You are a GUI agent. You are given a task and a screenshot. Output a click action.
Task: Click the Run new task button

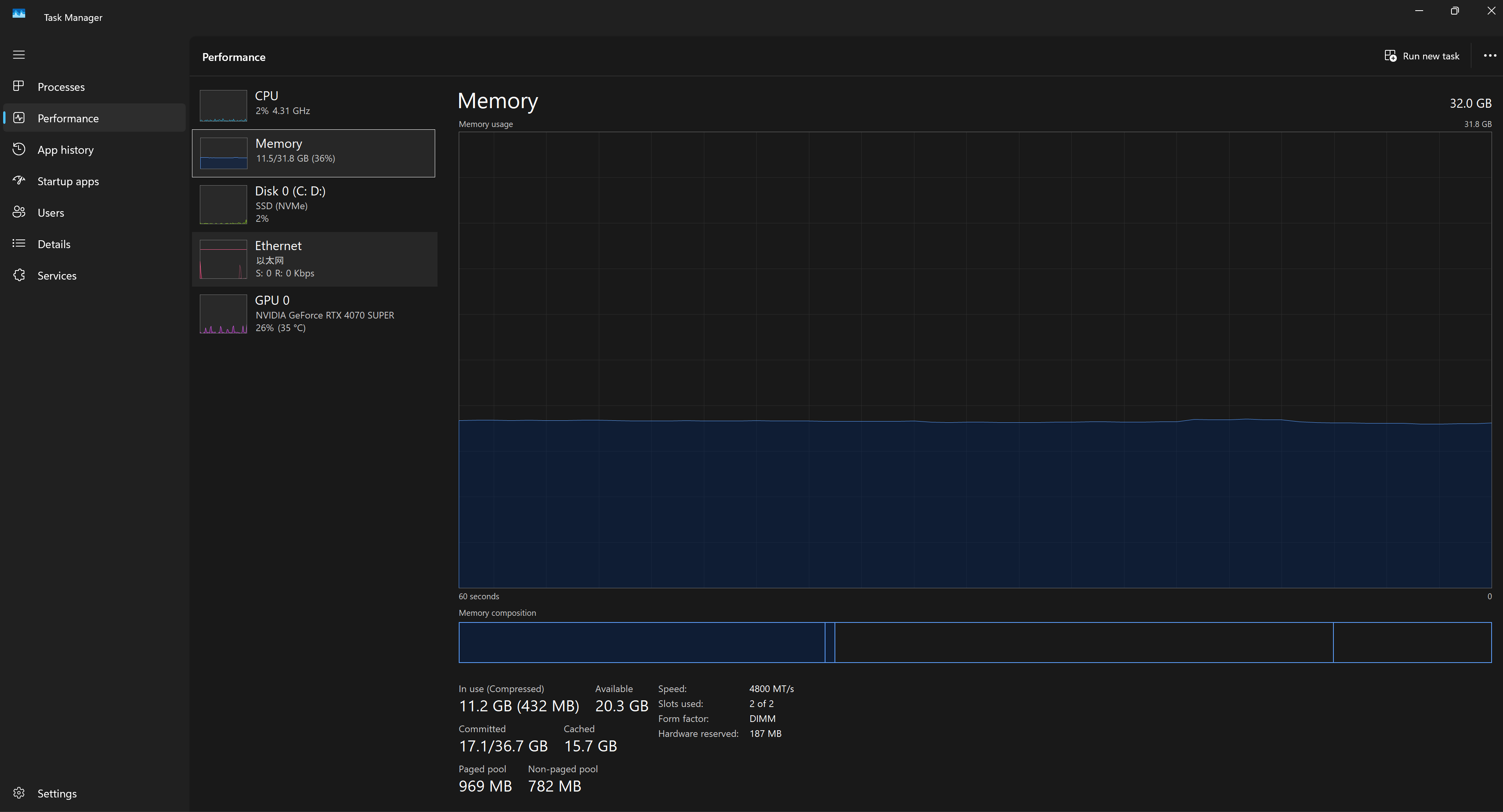(1422, 56)
